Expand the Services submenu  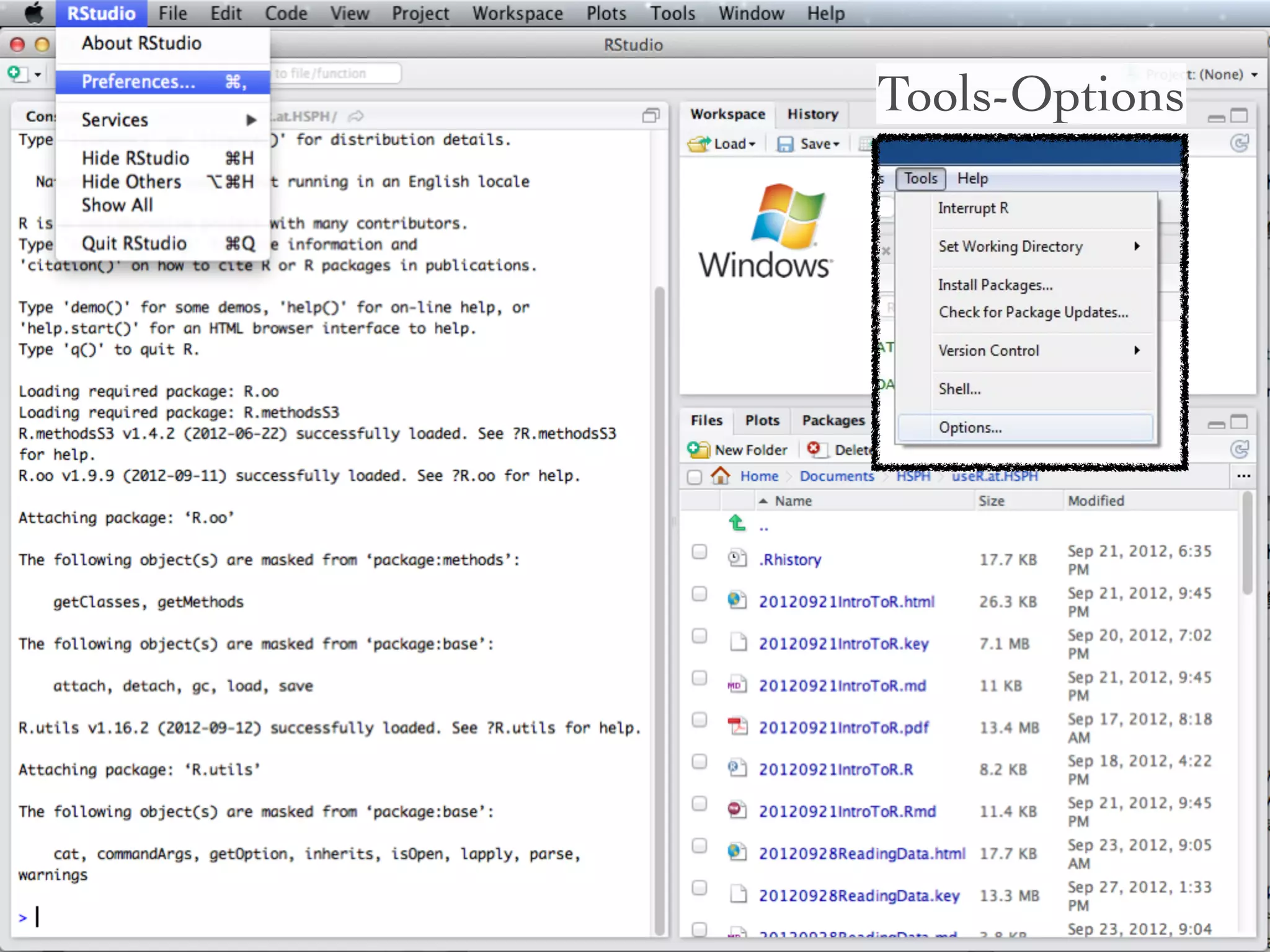162,120
